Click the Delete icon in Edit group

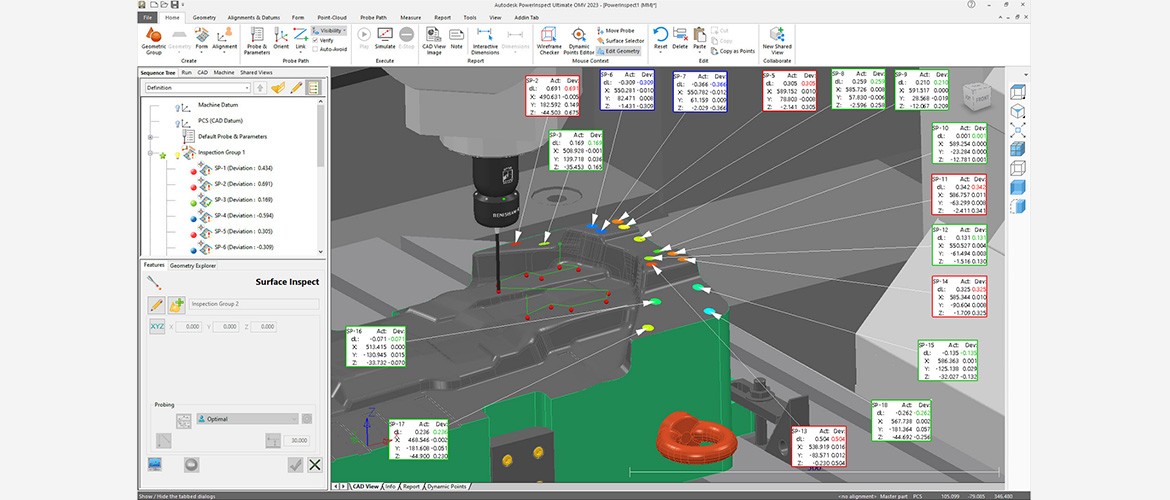click(x=680, y=39)
